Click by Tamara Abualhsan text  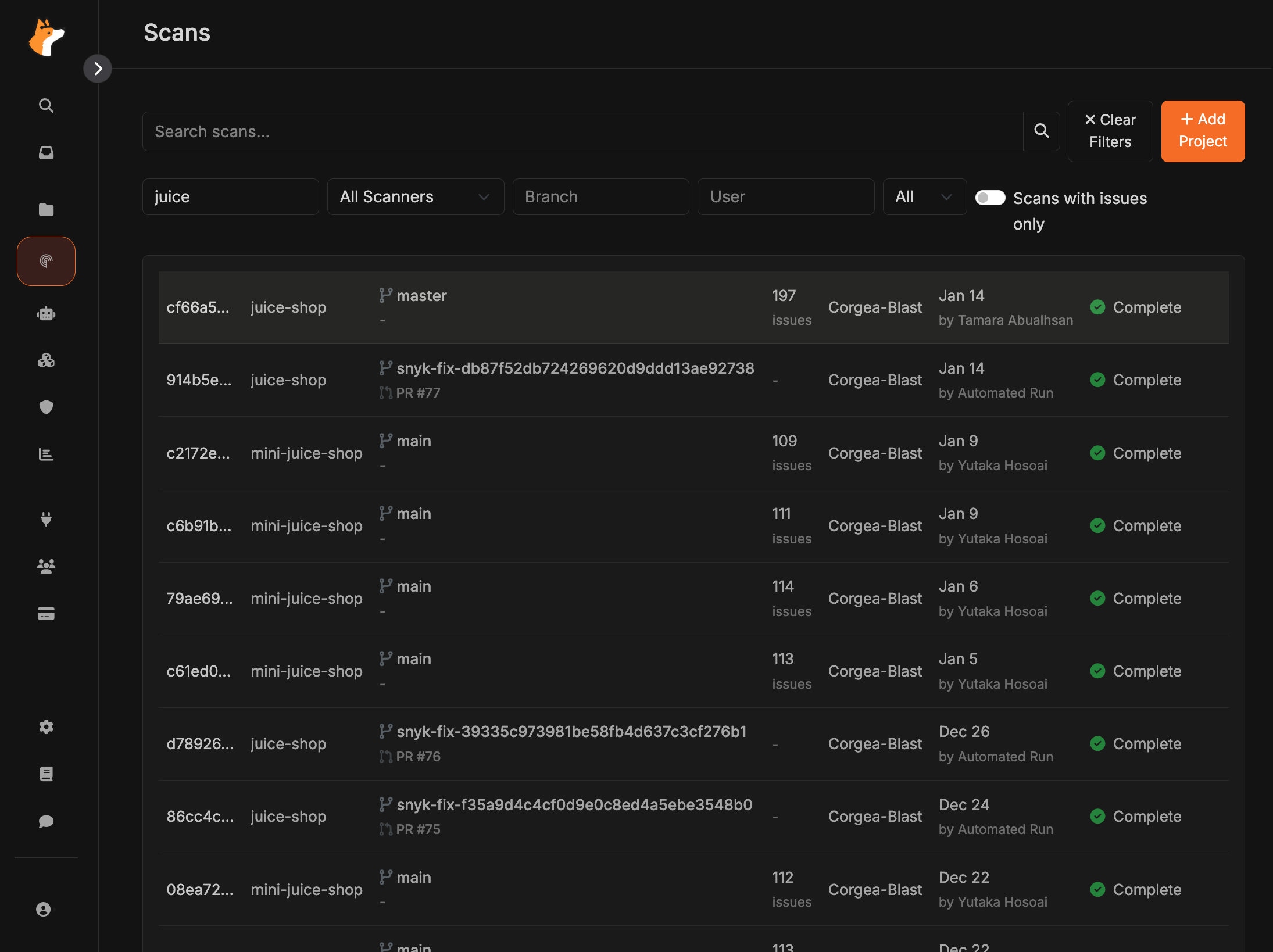1006,320
